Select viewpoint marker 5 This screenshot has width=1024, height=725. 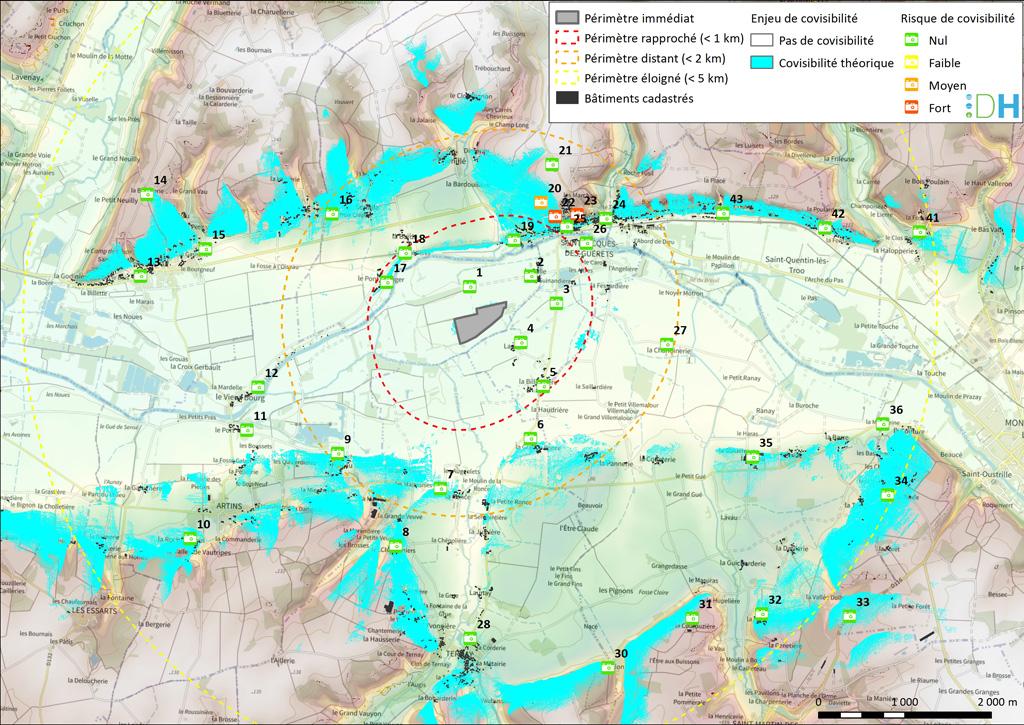(543, 385)
